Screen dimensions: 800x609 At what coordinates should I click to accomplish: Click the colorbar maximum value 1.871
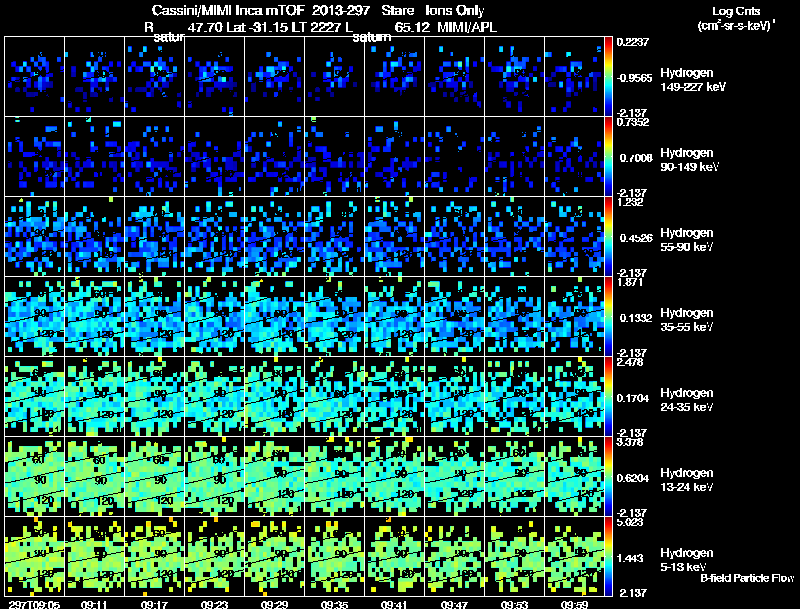(630, 282)
